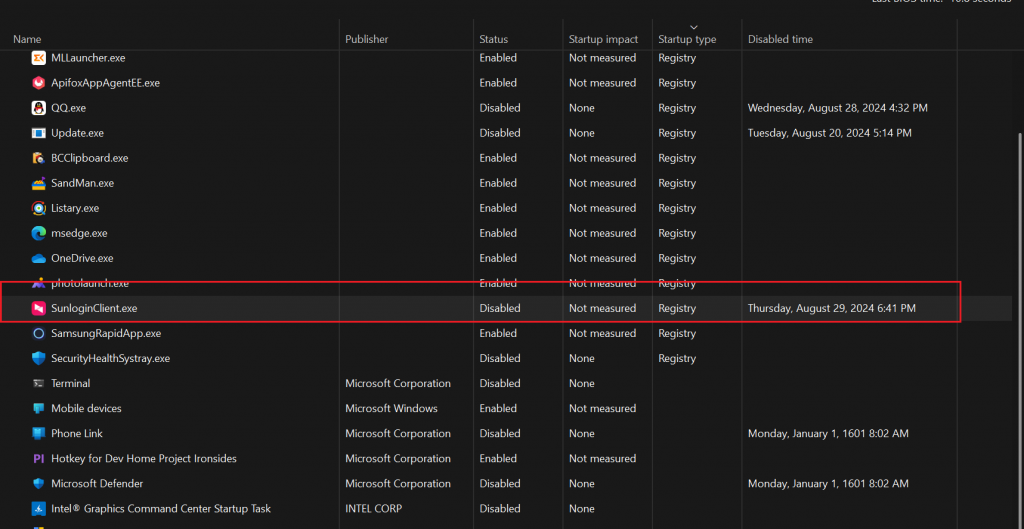Click the Disabled status of SunloginClient.exe

500,308
